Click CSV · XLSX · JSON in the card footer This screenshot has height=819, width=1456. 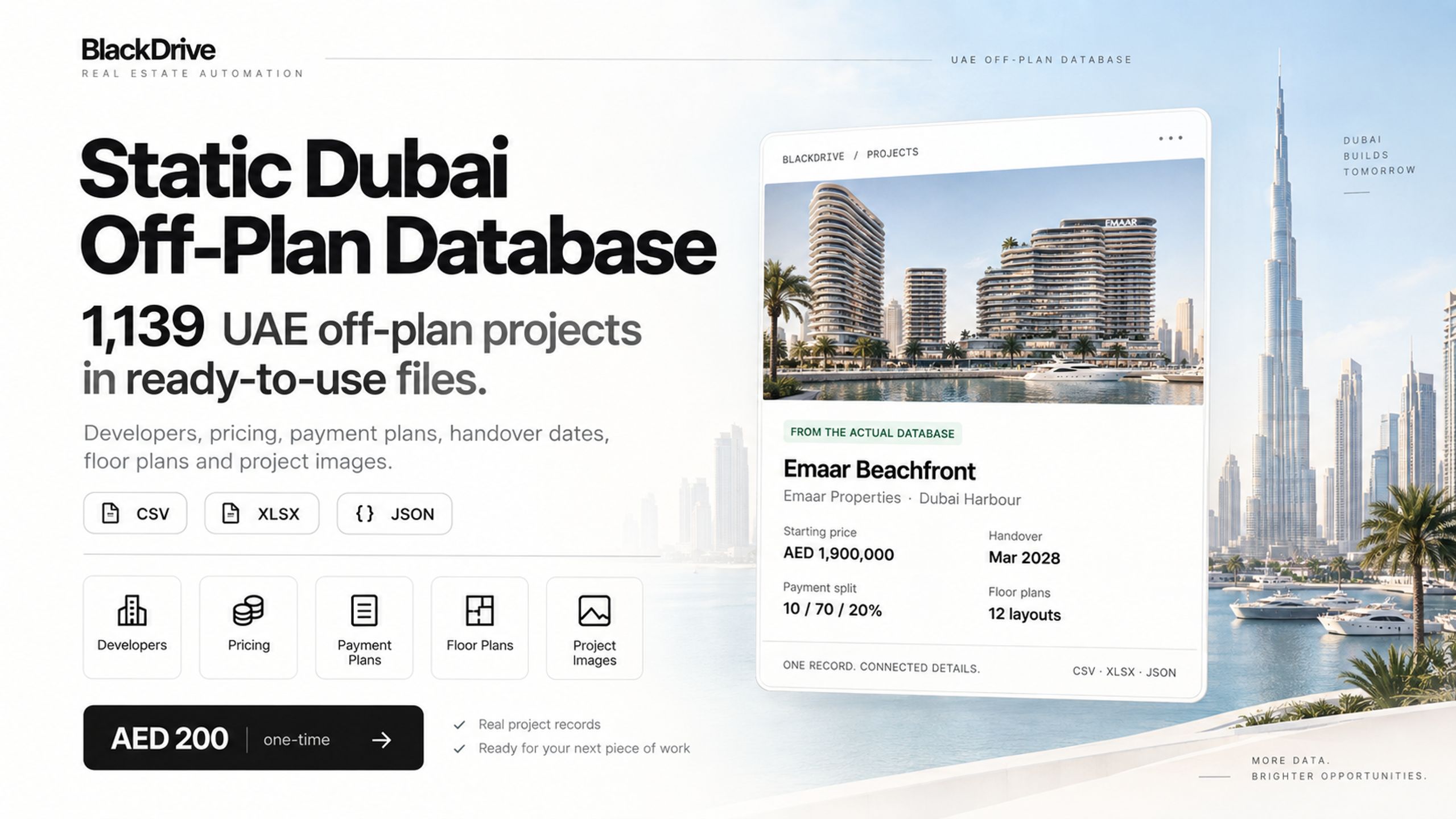[1124, 672]
